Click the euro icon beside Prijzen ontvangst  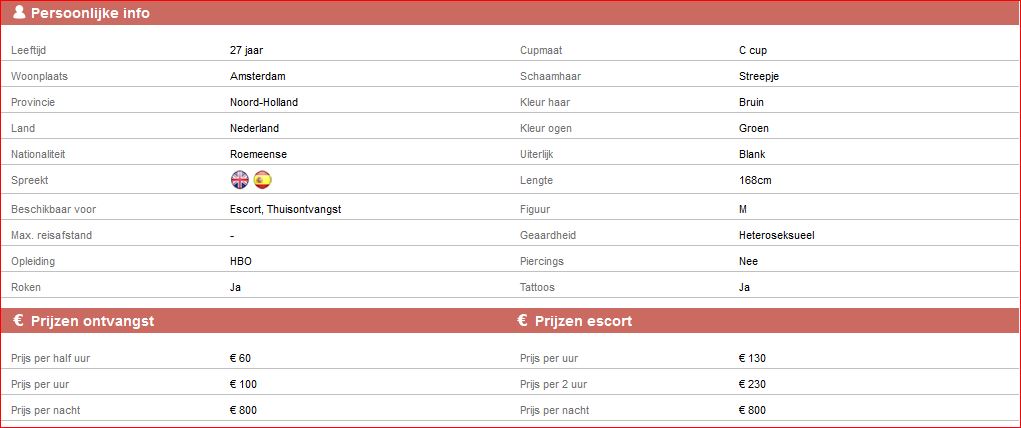pyautogui.click(x=18, y=321)
